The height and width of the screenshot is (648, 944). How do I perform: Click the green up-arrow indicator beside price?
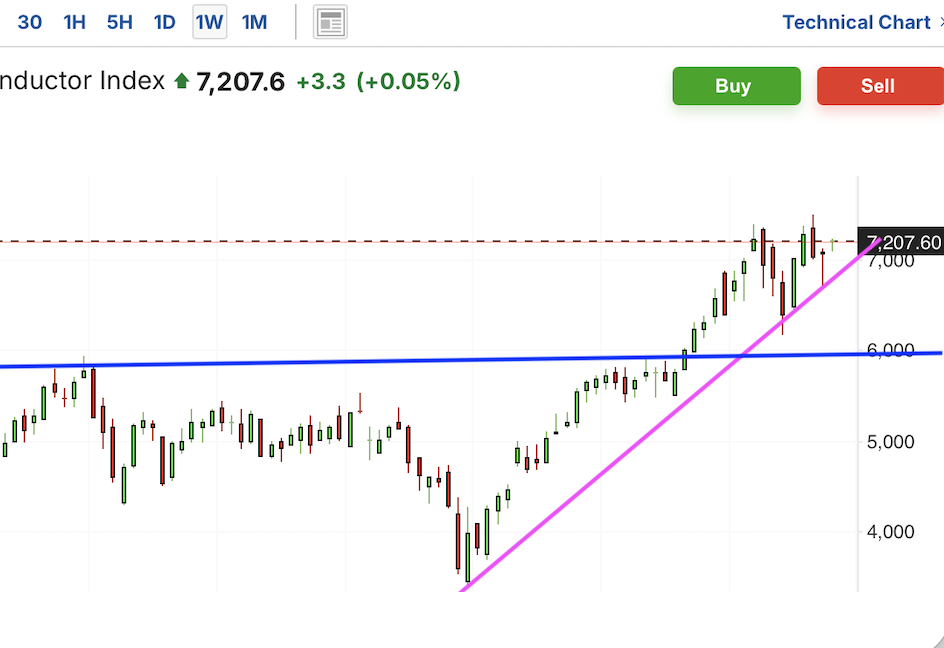click(181, 81)
